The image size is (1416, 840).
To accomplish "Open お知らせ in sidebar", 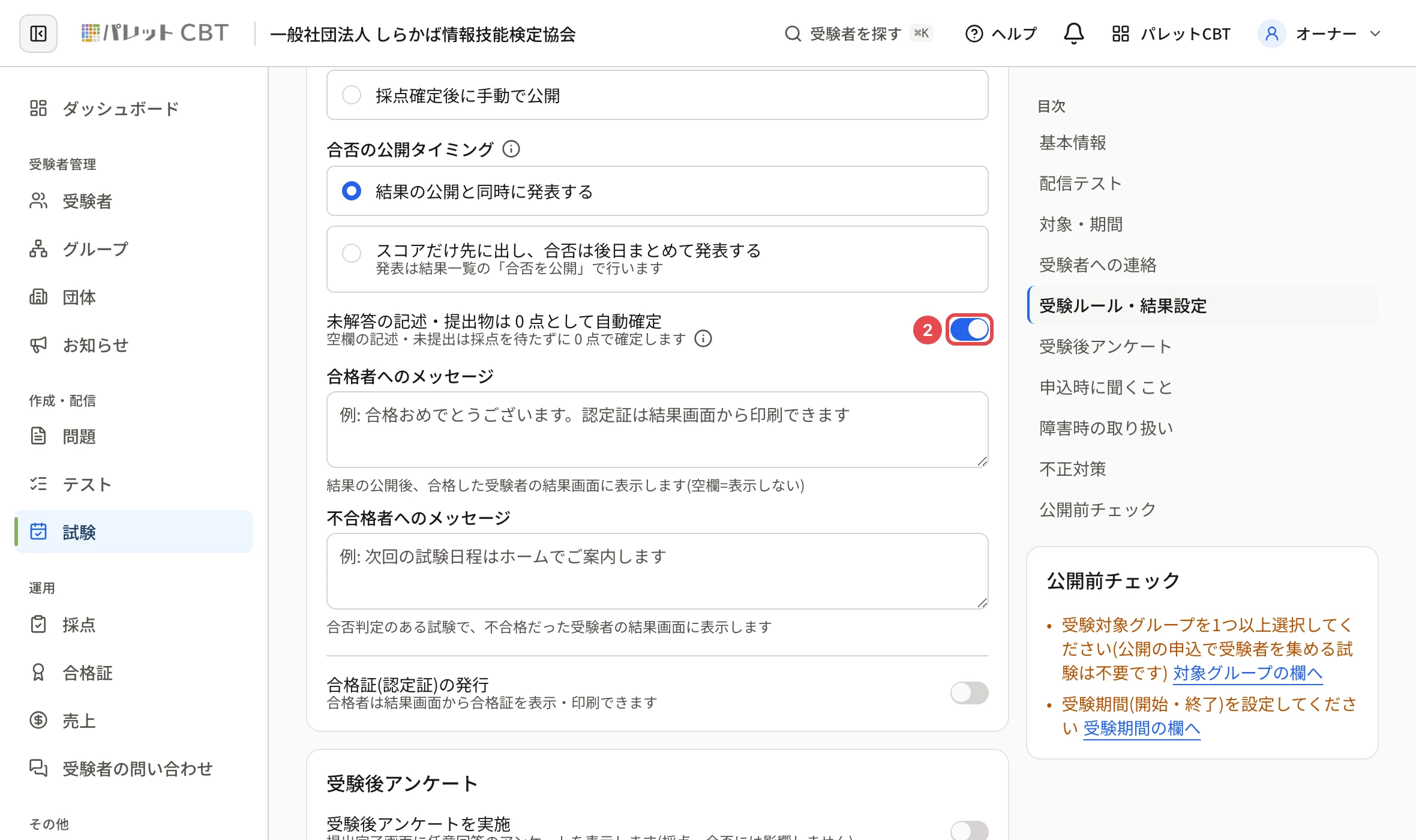I will tap(133, 345).
